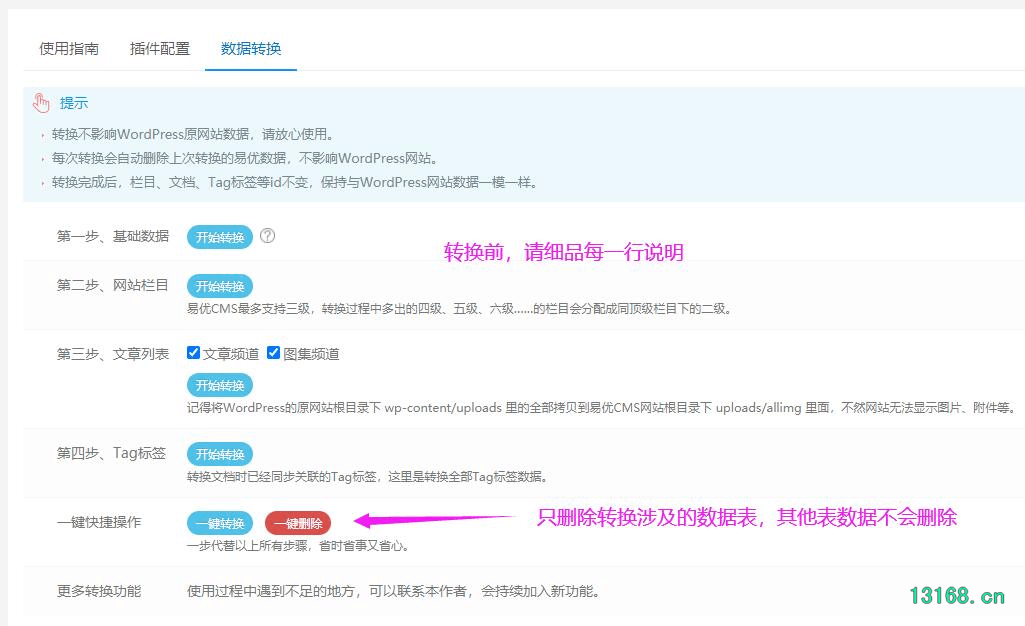Switch to the 使用指南 tab
Image resolution: width=1025 pixels, height=626 pixels.
coord(69,48)
